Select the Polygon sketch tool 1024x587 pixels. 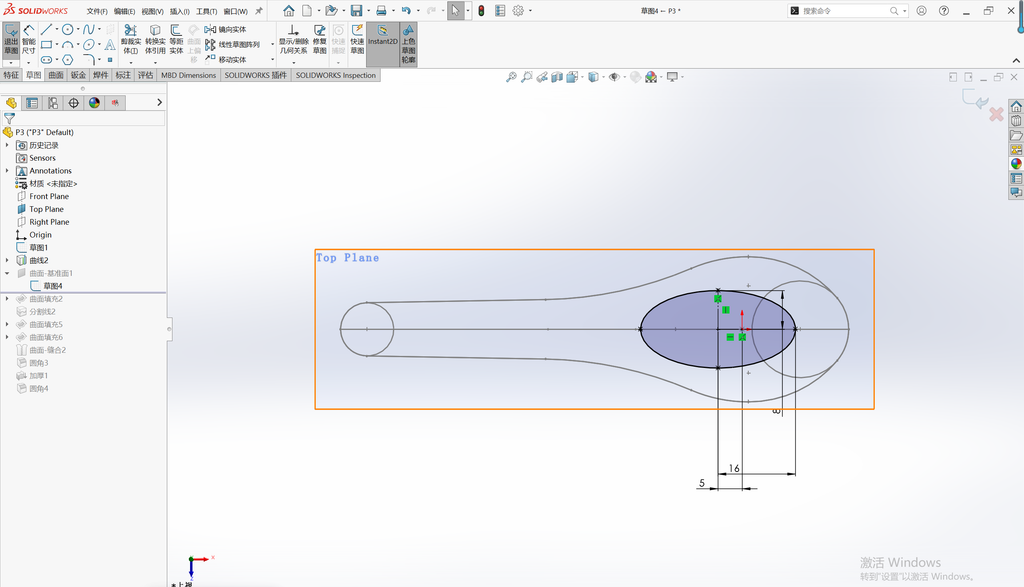pos(67,59)
